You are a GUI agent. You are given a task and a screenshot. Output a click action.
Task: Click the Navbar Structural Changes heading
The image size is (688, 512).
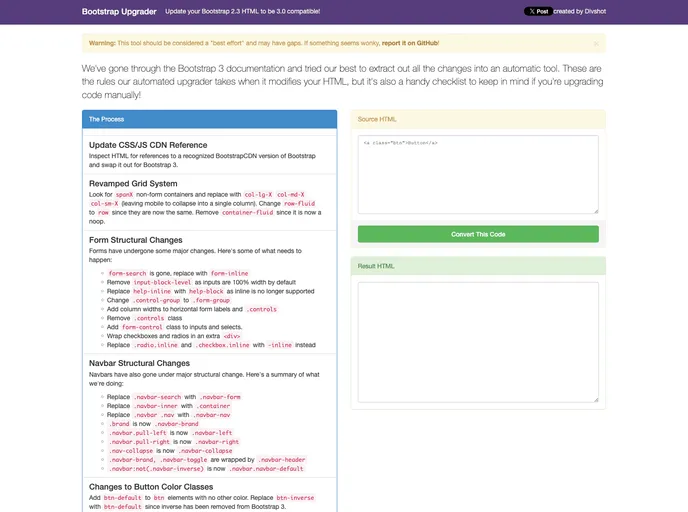pos(139,363)
